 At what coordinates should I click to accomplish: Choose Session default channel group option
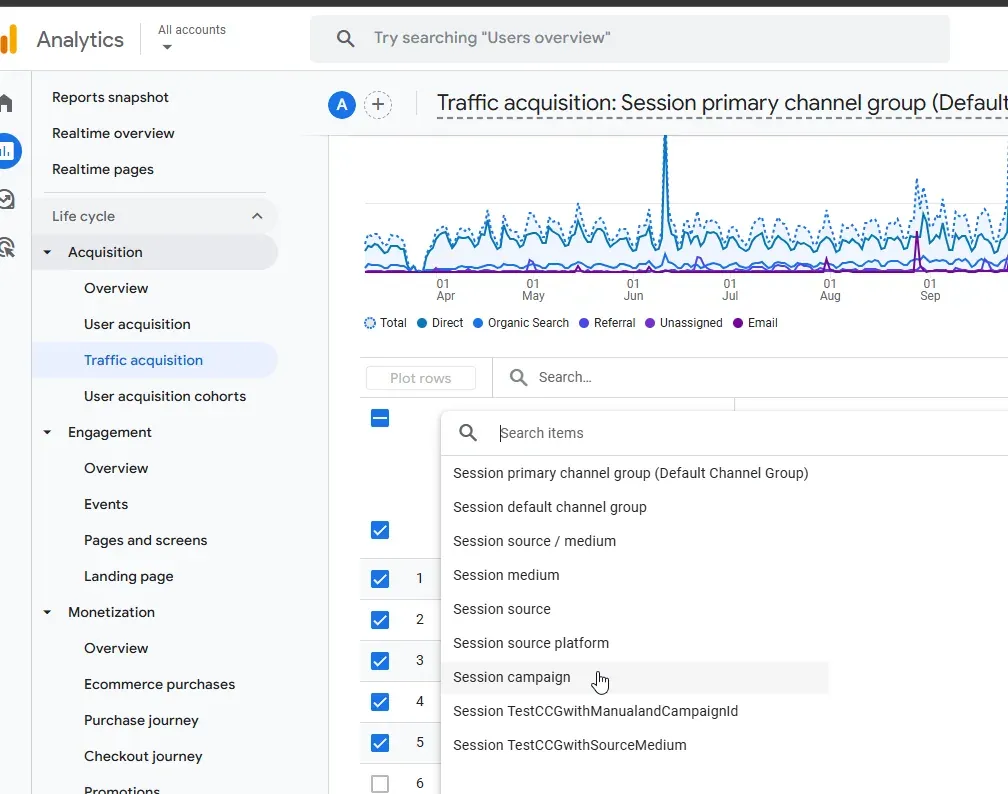[x=550, y=507]
